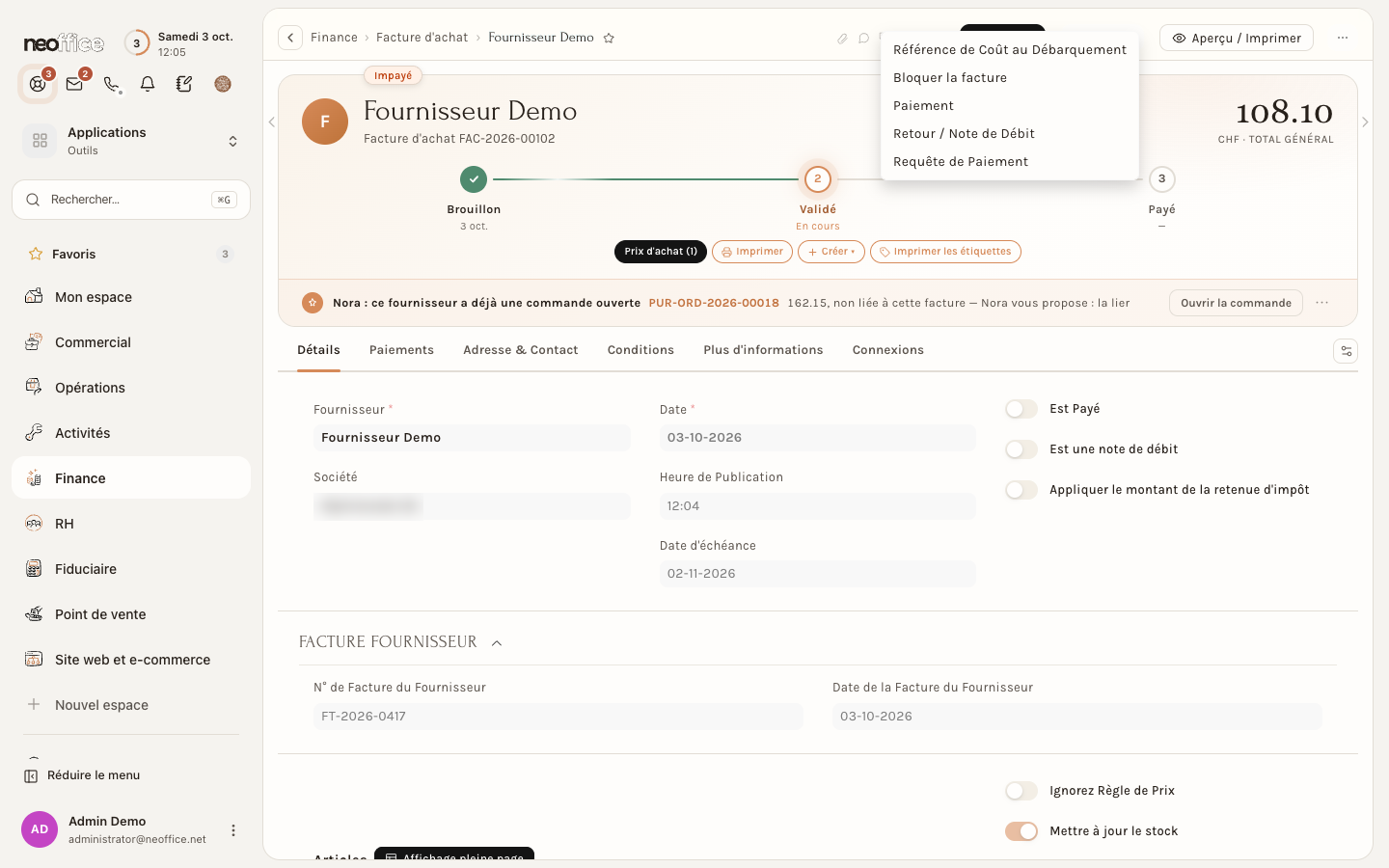Go back with the breadcrumb arrow button
Viewport: 1389px width, 868px height.
pyautogui.click(x=290, y=38)
